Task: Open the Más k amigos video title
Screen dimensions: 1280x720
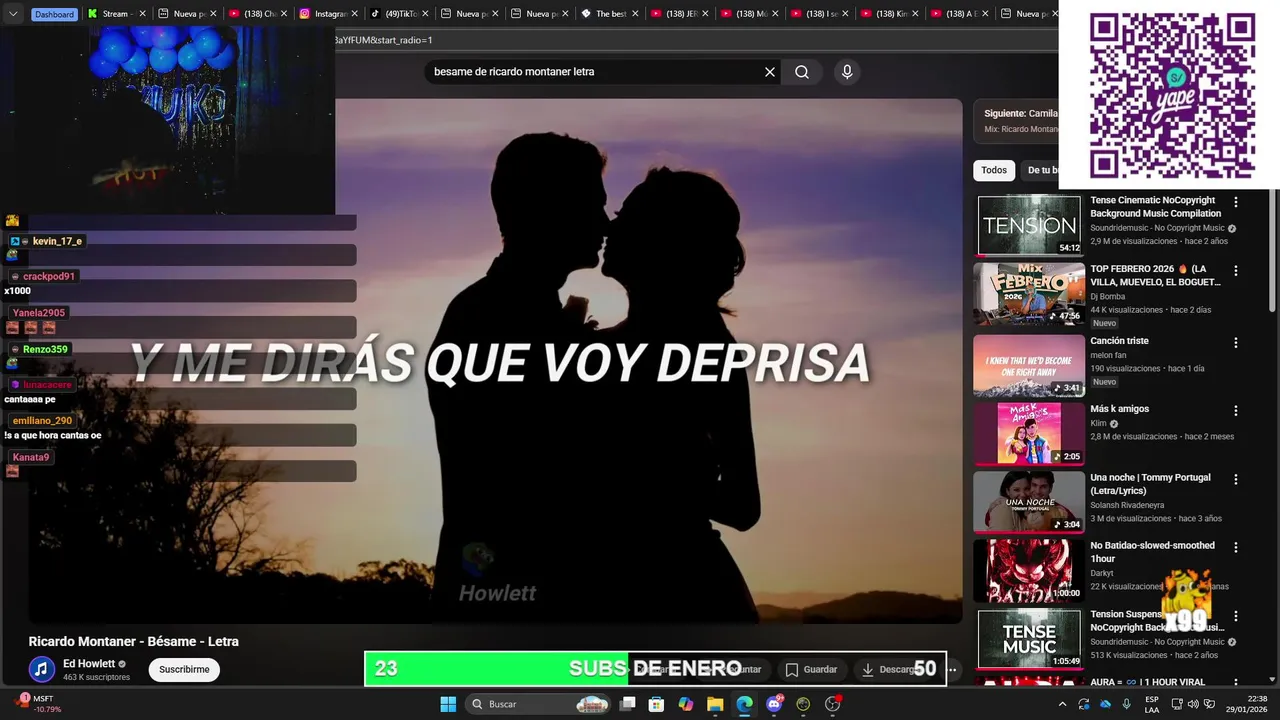Action: [x=1120, y=409]
